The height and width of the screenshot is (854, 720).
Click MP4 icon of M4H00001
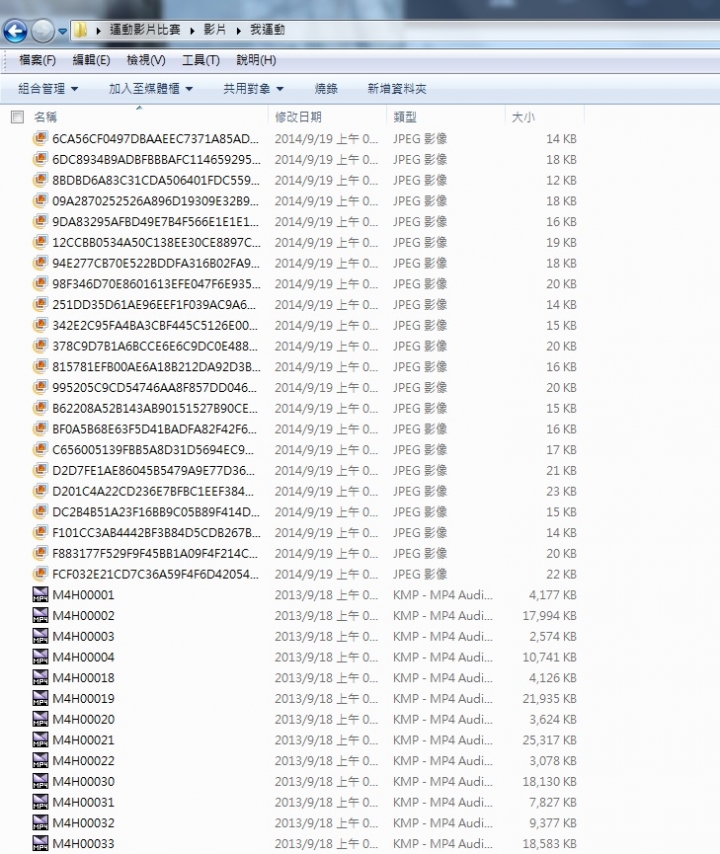click(40, 595)
